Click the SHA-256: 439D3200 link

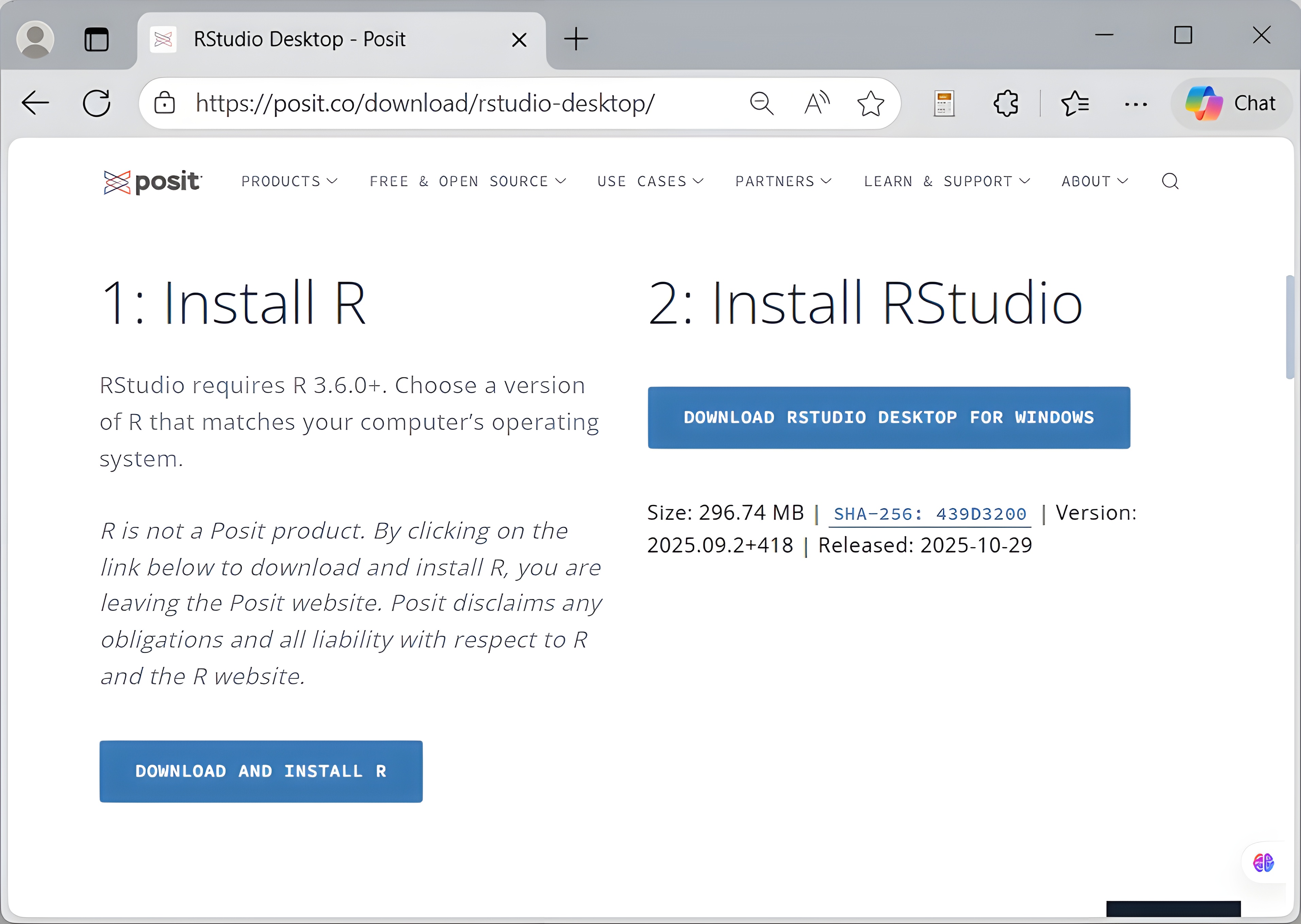pos(929,514)
